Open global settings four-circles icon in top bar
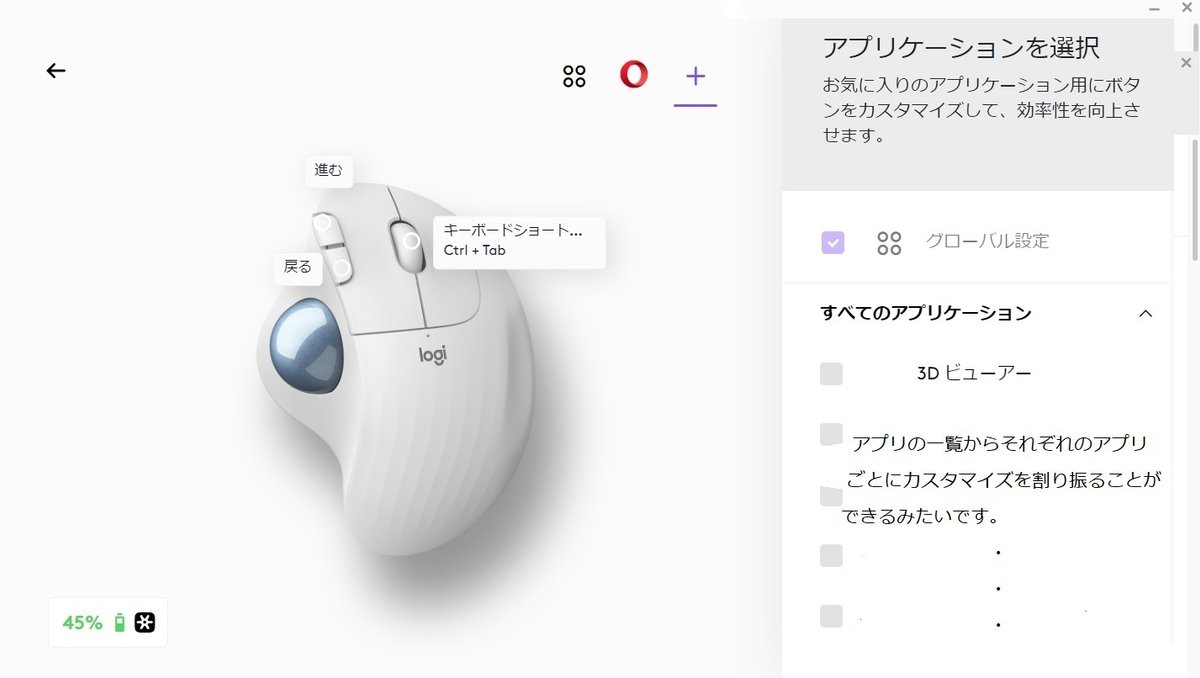The width and height of the screenshot is (1200, 678). coord(574,76)
